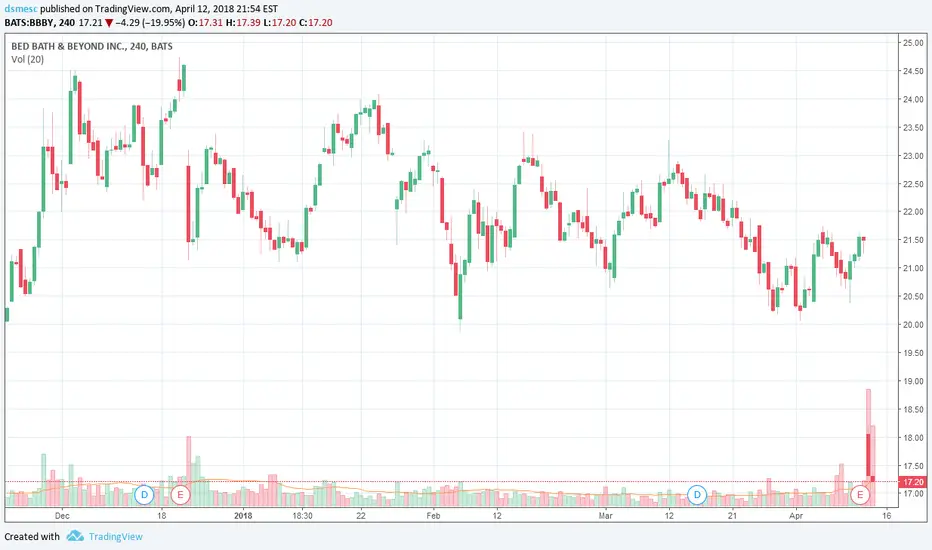Viewport: 932px width, 550px height.
Task: Click the Dec label on time axis
Action: pyautogui.click(x=62, y=516)
